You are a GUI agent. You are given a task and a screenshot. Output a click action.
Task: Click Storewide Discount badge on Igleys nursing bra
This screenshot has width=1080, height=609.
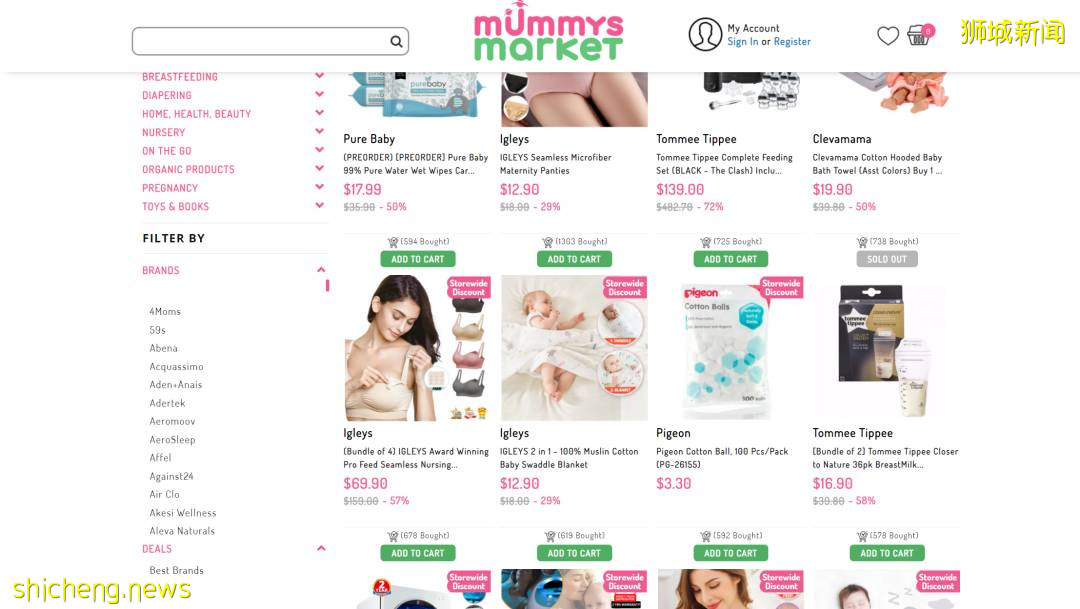[468, 288]
